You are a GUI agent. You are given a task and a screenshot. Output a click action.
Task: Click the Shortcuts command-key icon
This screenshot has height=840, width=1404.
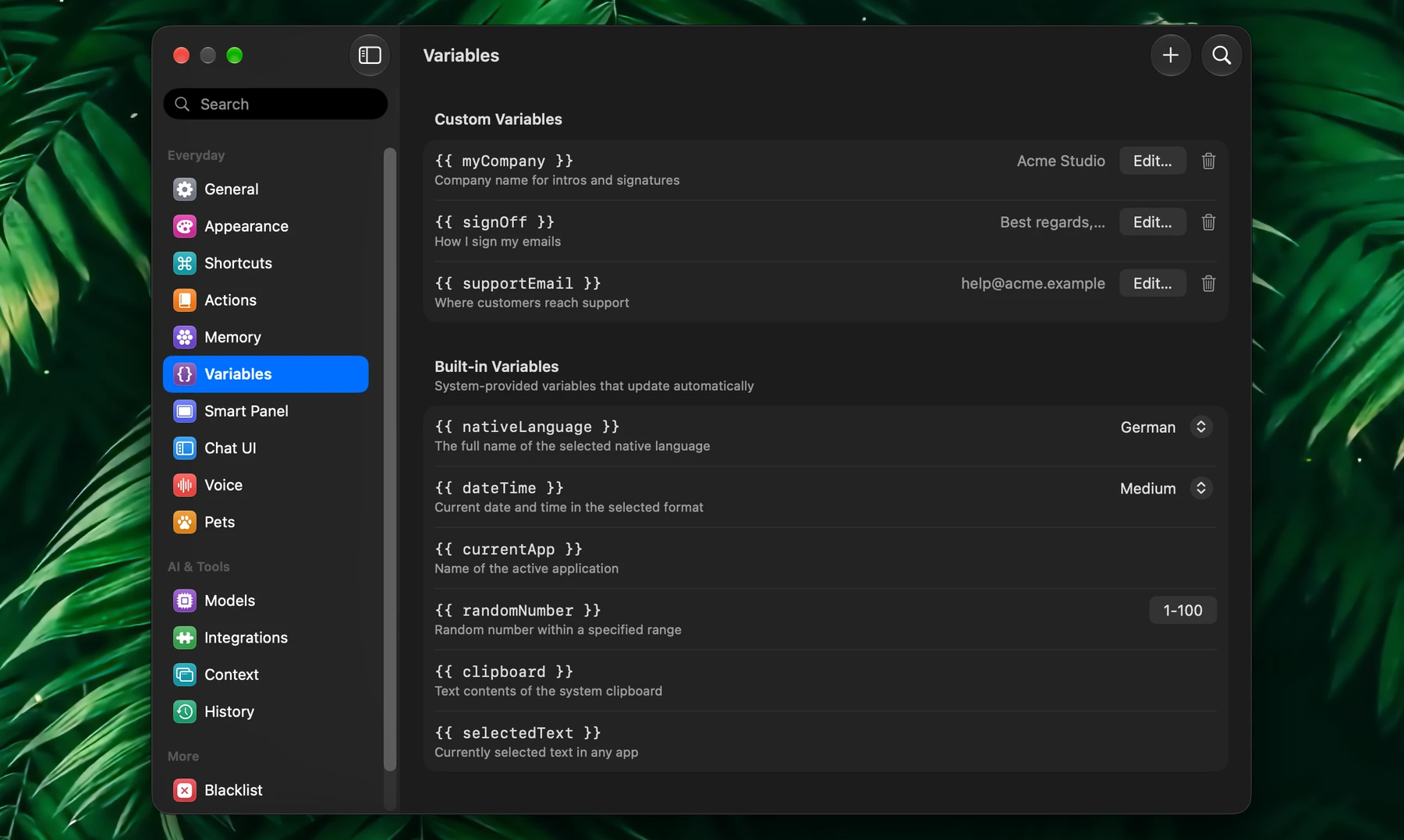click(185, 263)
